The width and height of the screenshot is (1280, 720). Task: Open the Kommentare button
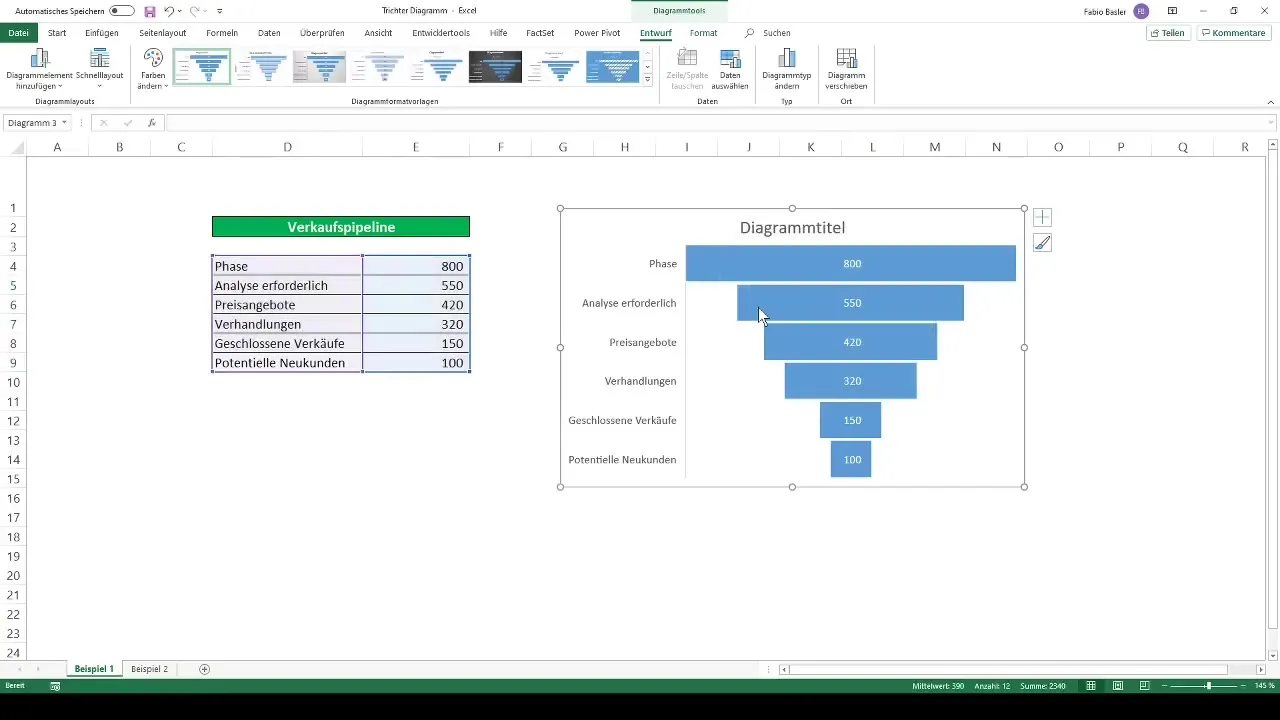(x=1234, y=33)
